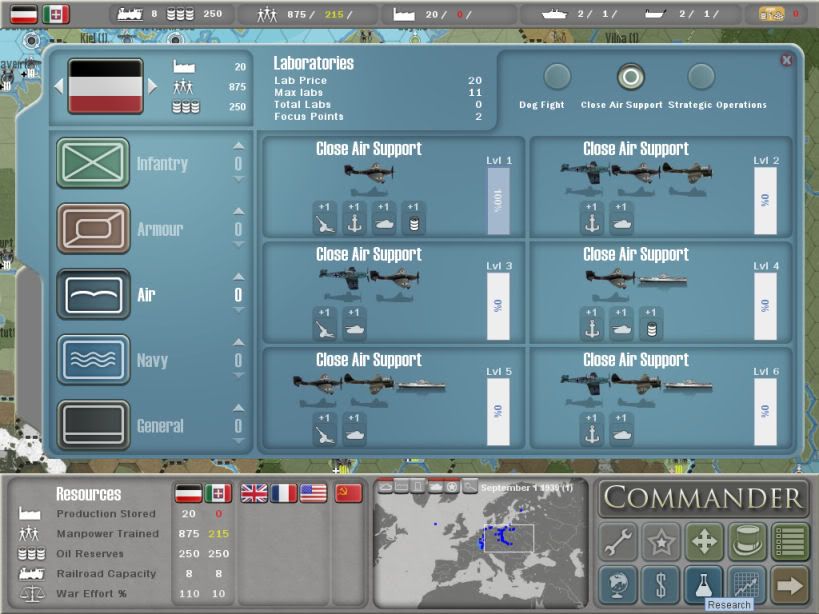
Task: Increase Navy labs with up arrow
Action: tap(238, 342)
